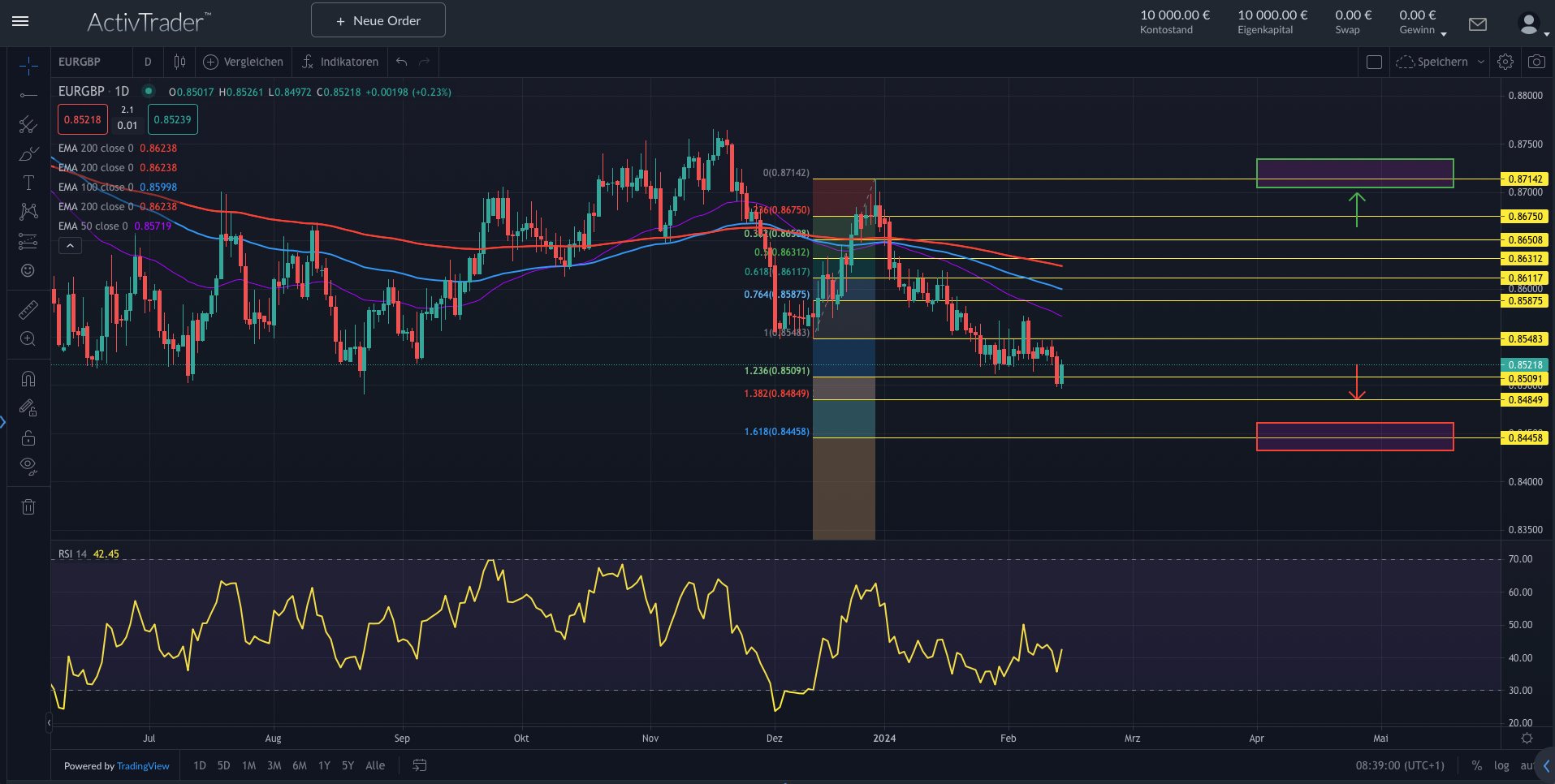1555x784 pixels.
Task: Open the Indikatoren panel
Action: pos(340,62)
